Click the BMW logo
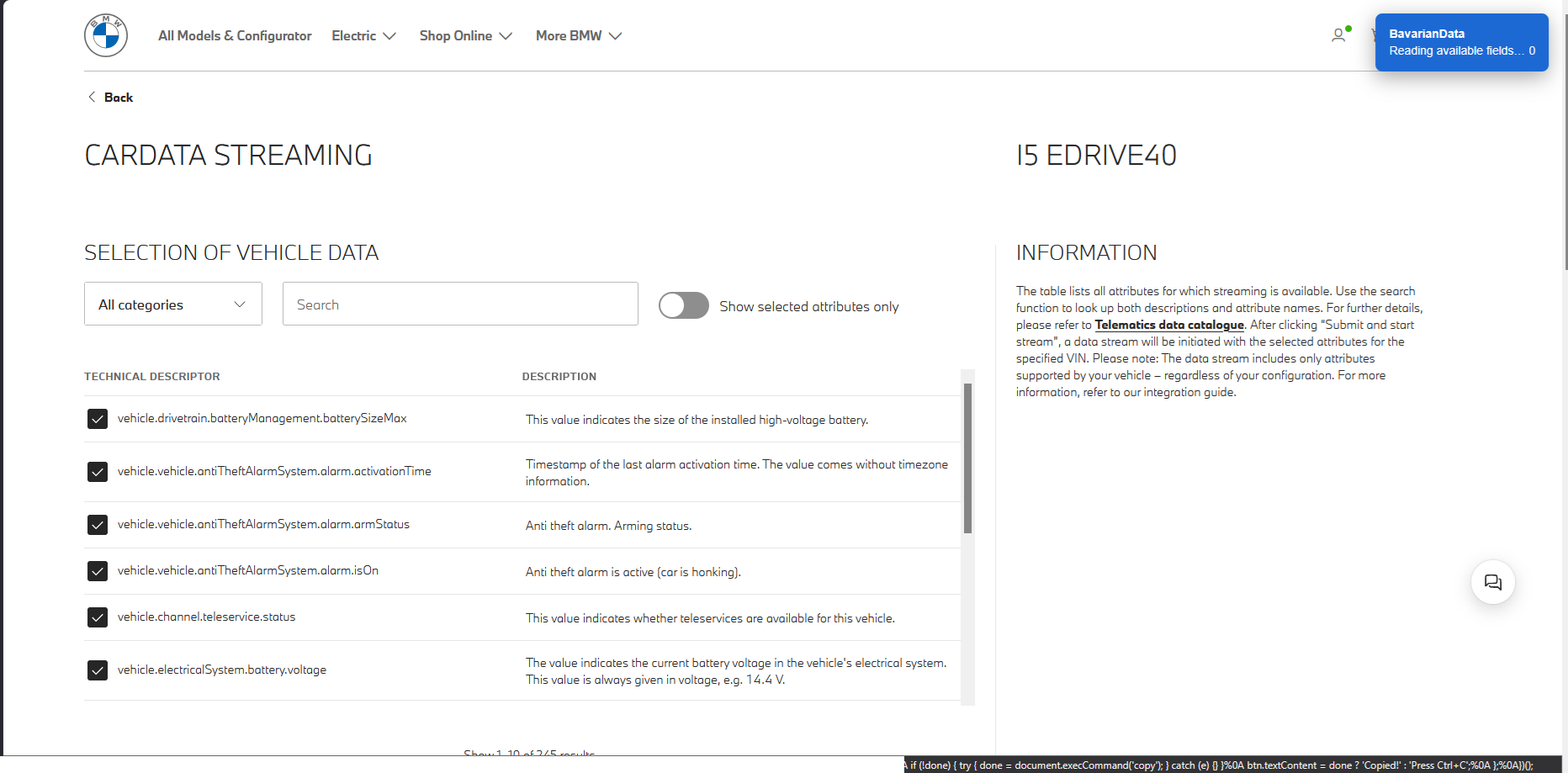This screenshot has width=1568, height=773. coord(106,35)
